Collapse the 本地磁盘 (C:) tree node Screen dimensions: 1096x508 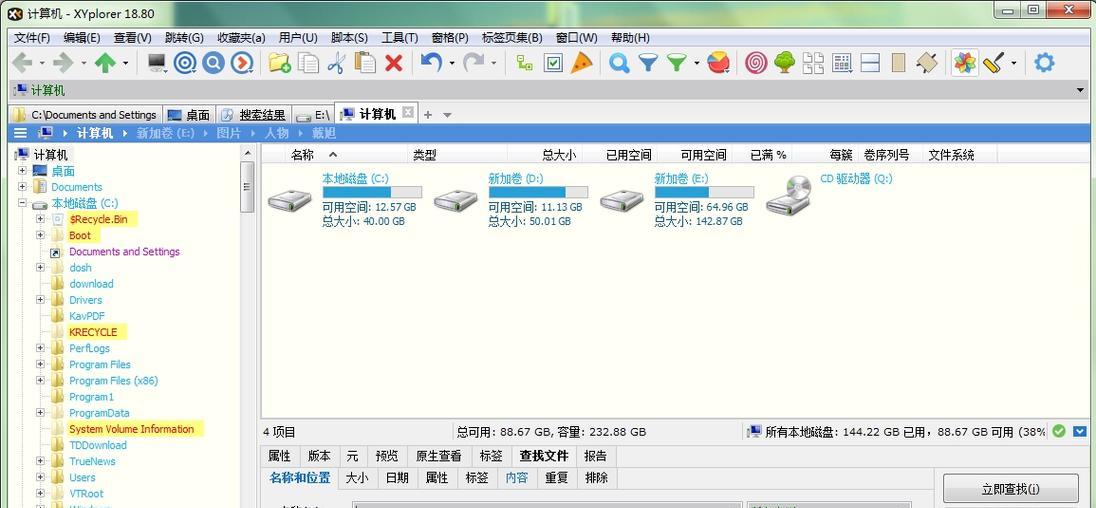pos(22,203)
